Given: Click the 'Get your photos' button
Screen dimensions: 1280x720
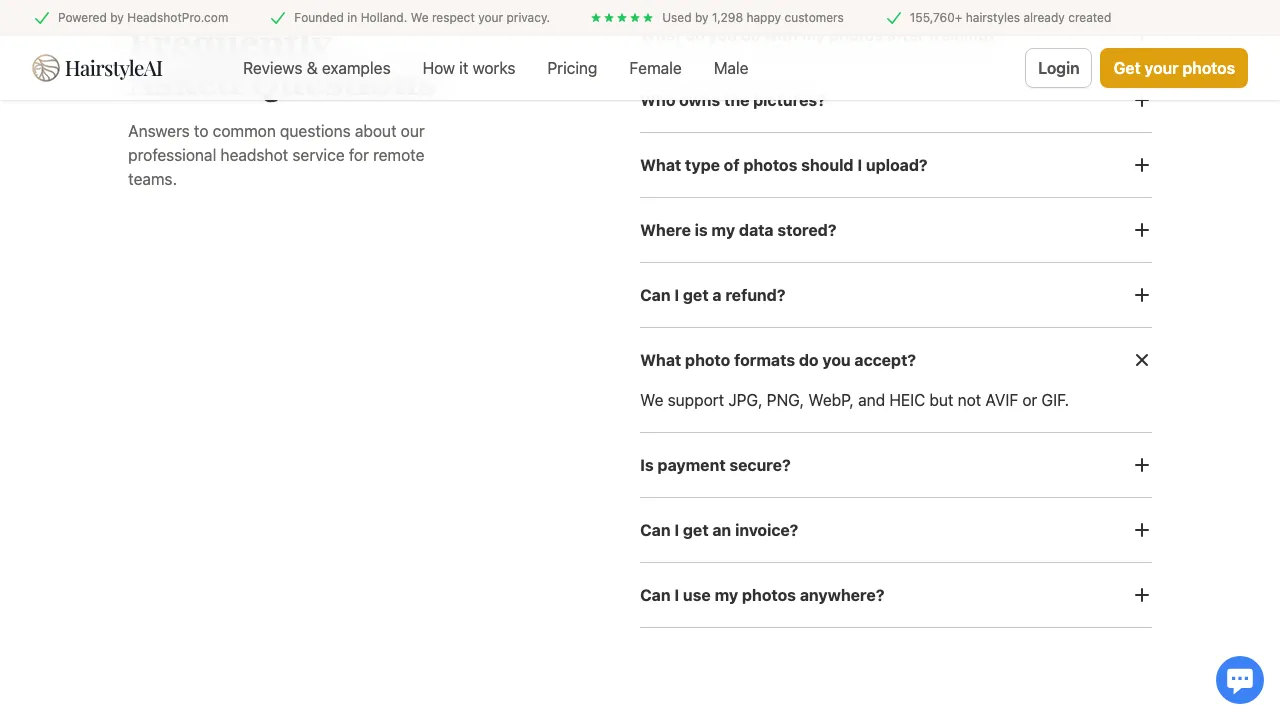Looking at the screenshot, I should (1173, 68).
